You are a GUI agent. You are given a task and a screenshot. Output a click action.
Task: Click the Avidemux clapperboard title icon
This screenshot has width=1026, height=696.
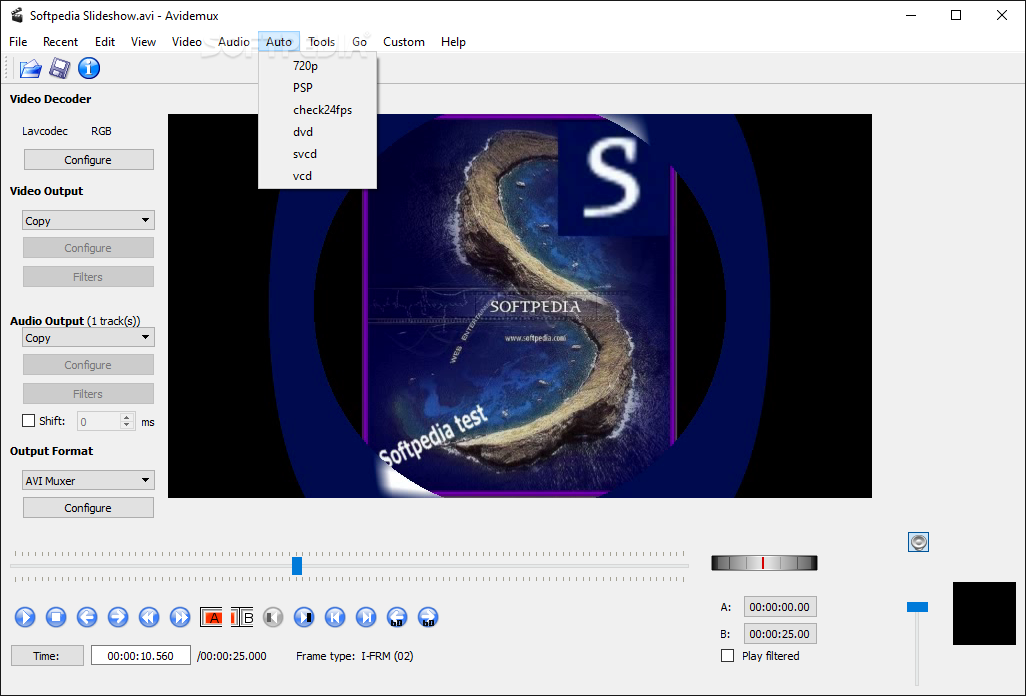tap(16, 15)
